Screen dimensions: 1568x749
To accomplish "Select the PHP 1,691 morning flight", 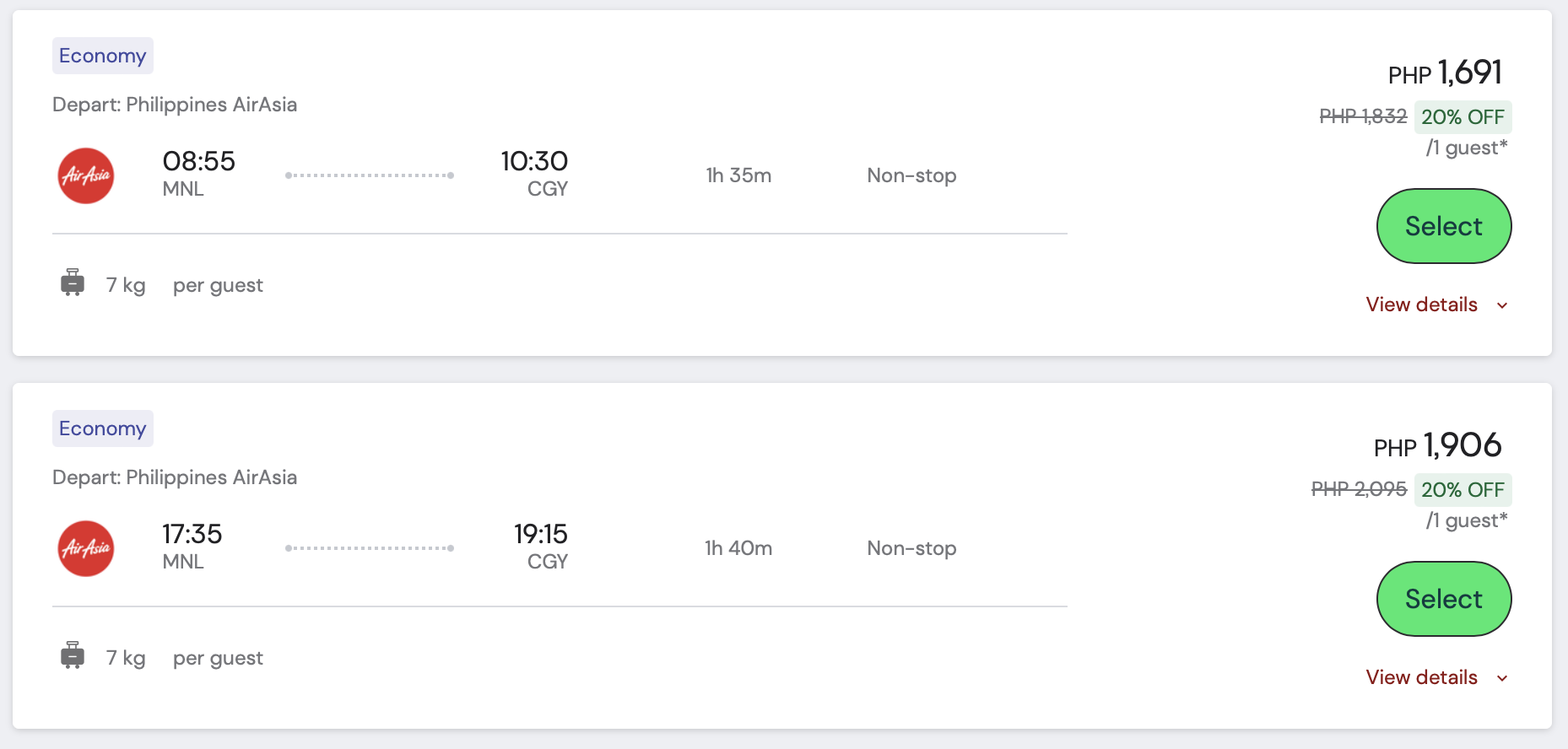I will click(1443, 226).
